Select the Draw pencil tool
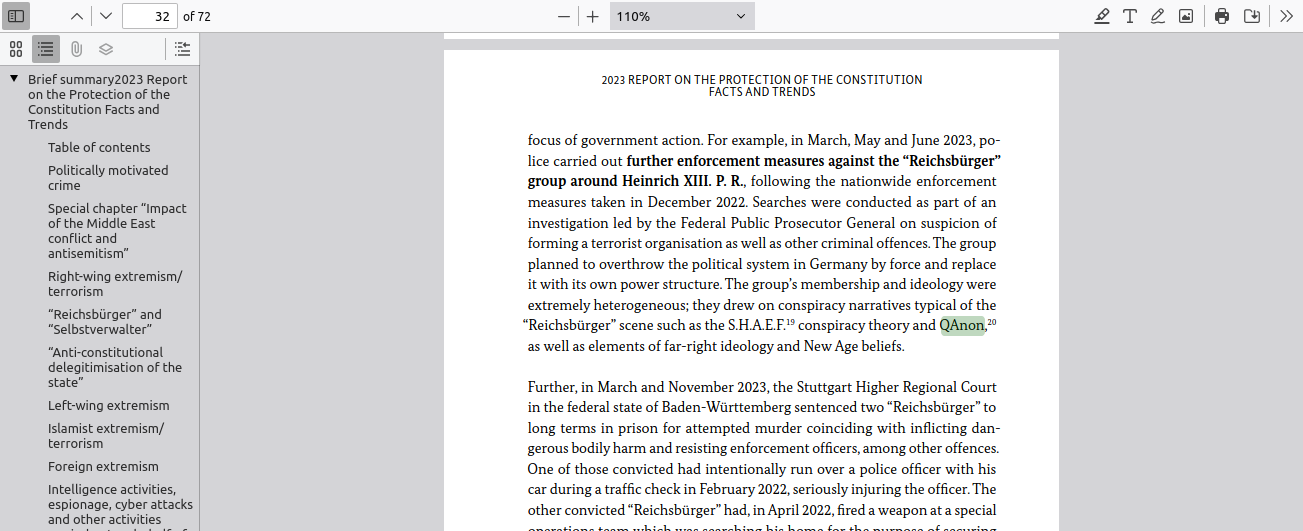 click(1158, 16)
